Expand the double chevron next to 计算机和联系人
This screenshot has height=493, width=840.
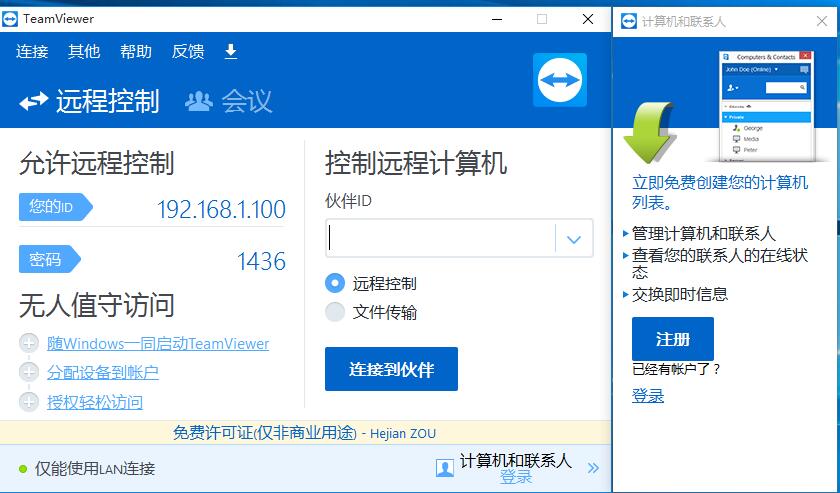point(593,467)
